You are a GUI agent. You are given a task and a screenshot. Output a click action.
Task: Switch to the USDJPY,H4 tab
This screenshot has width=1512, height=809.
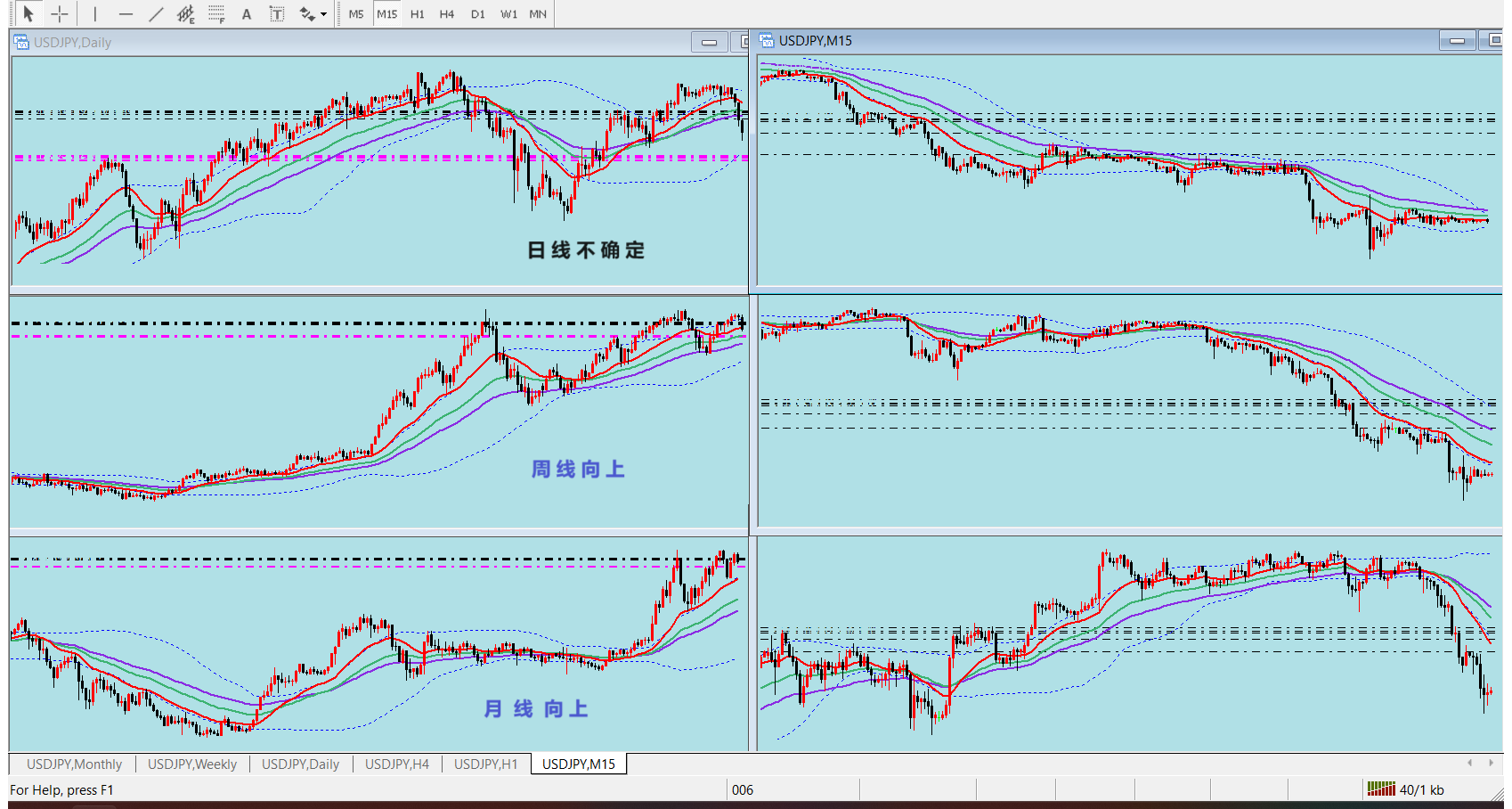[397, 764]
